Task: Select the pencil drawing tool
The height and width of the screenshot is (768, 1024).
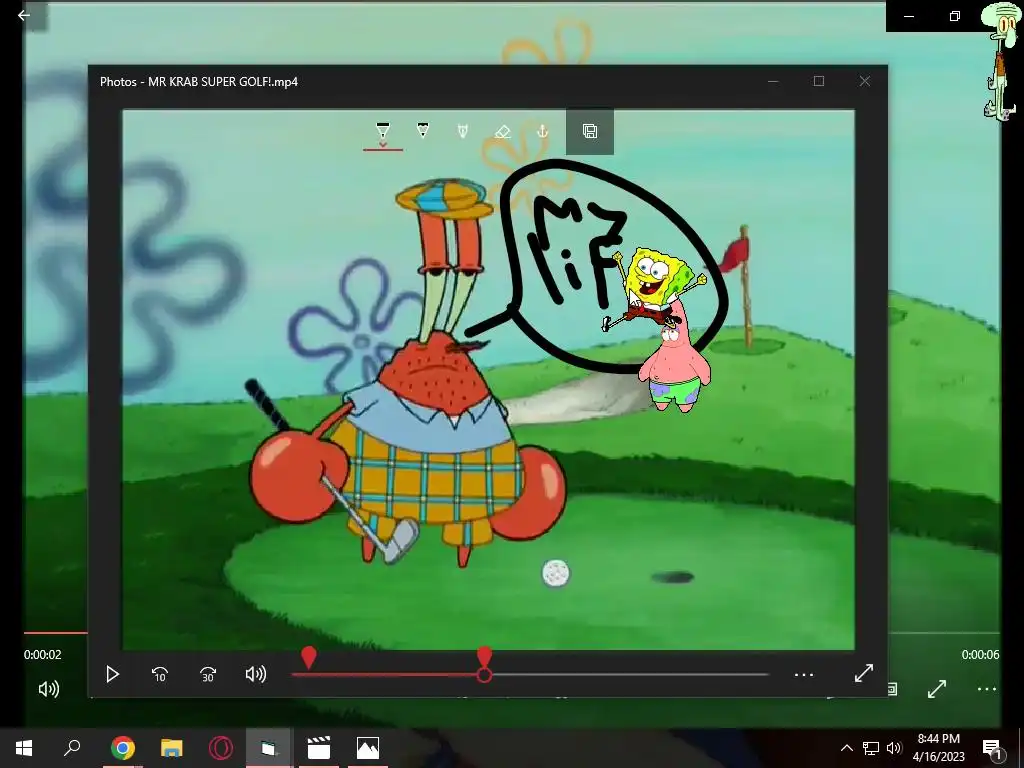Action: (x=423, y=131)
